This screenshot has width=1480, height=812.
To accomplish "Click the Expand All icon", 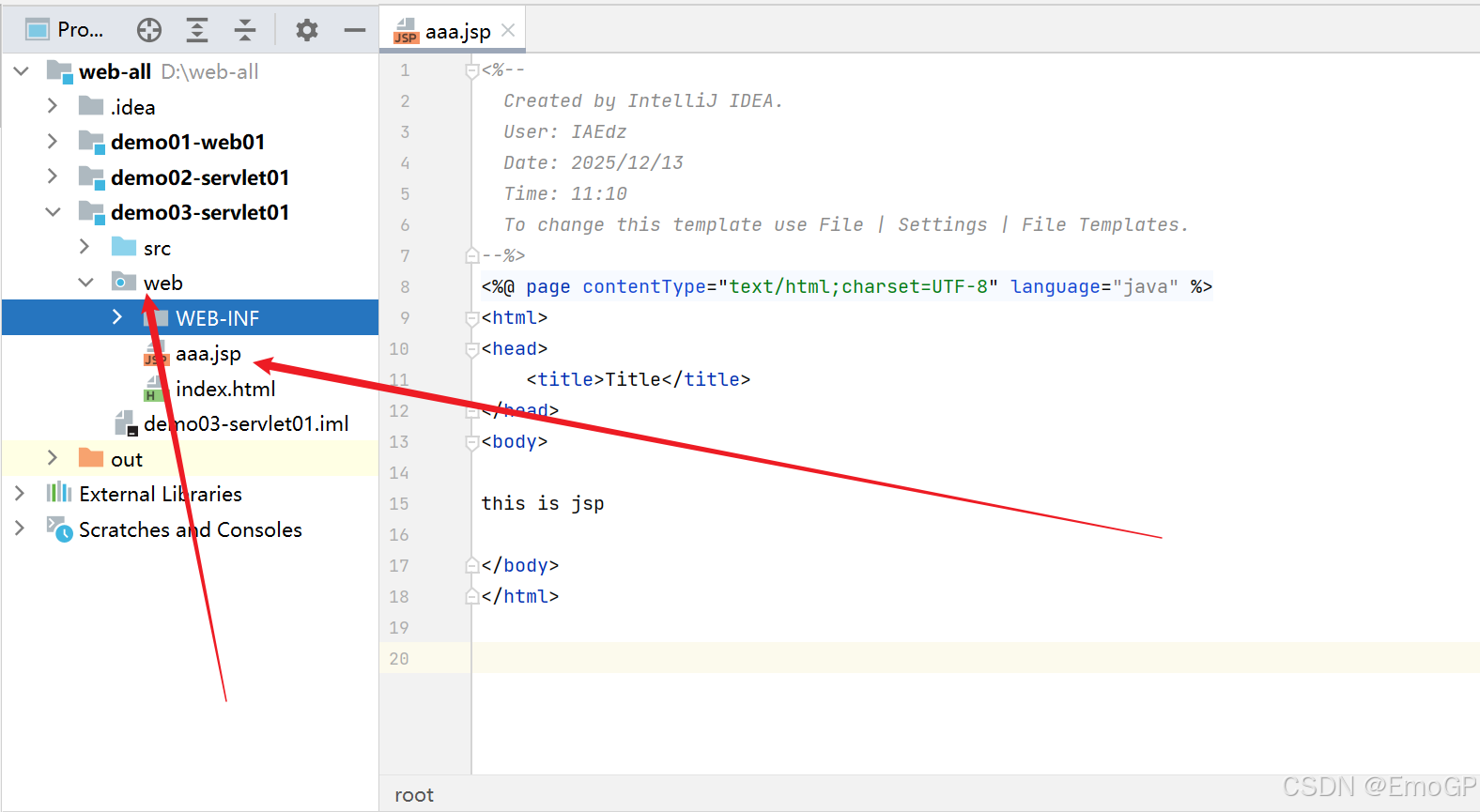I will (196, 30).
